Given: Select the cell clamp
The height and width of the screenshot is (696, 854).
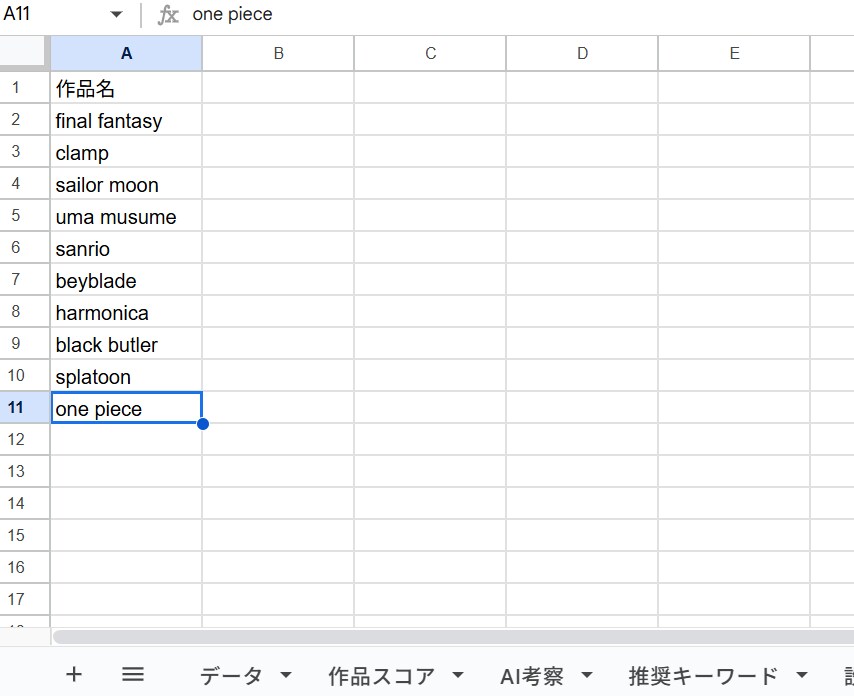Looking at the screenshot, I should tap(126, 151).
